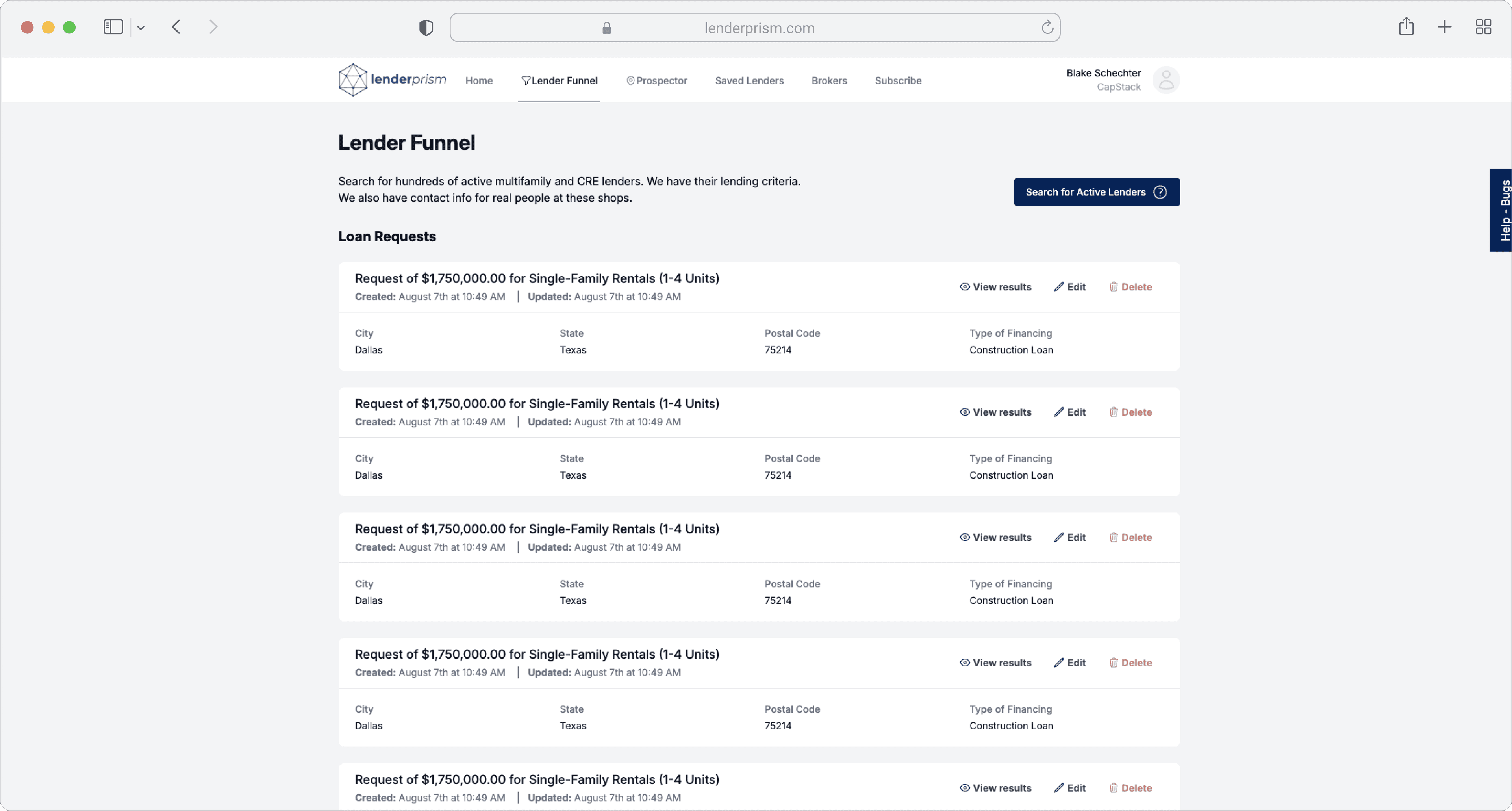This screenshot has width=1512, height=811.
Task: Open the chevron dropdown beside the sidebar button
Action: [141, 27]
